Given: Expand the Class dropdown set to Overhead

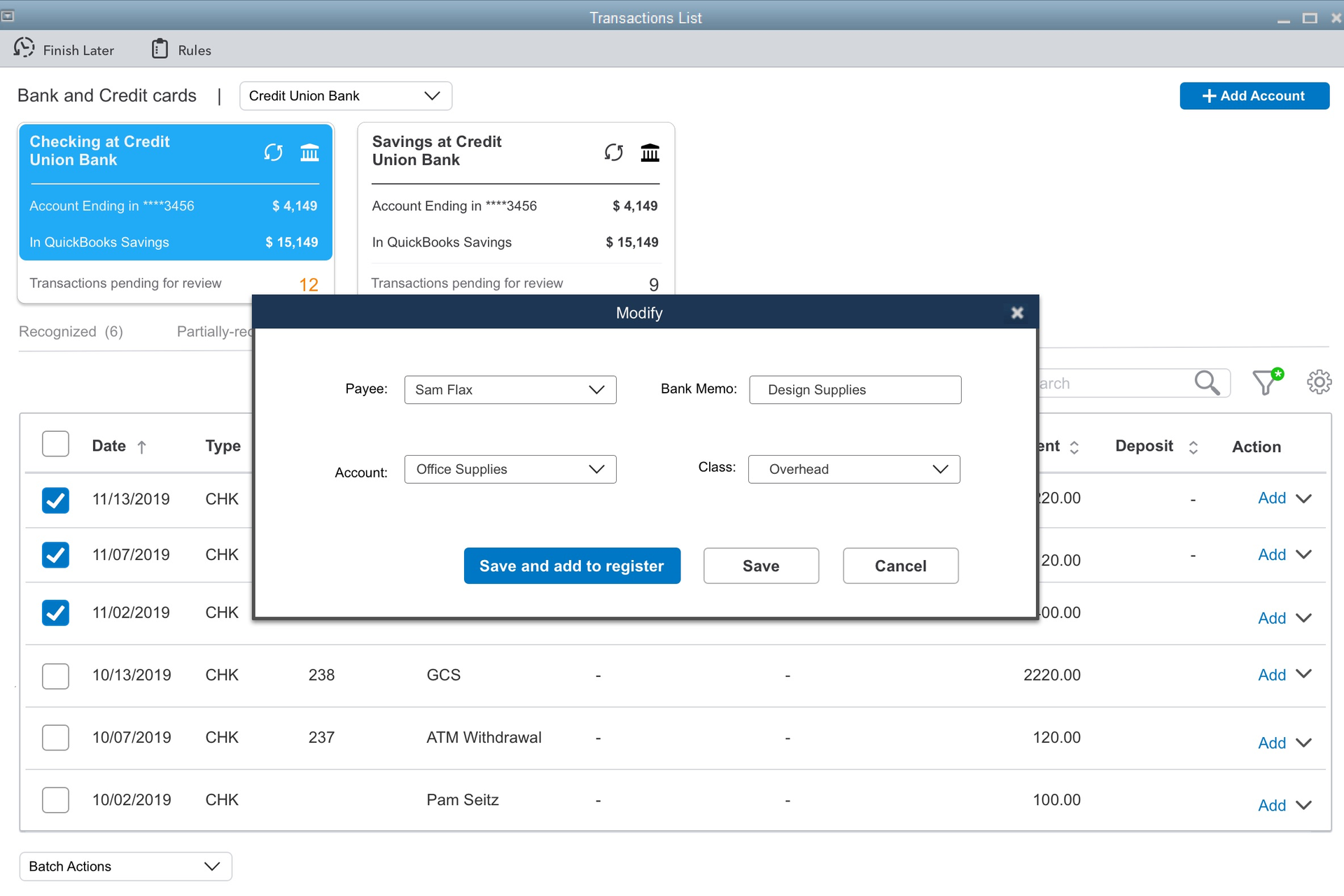Looking at the screenshot, I should point(853,469).
